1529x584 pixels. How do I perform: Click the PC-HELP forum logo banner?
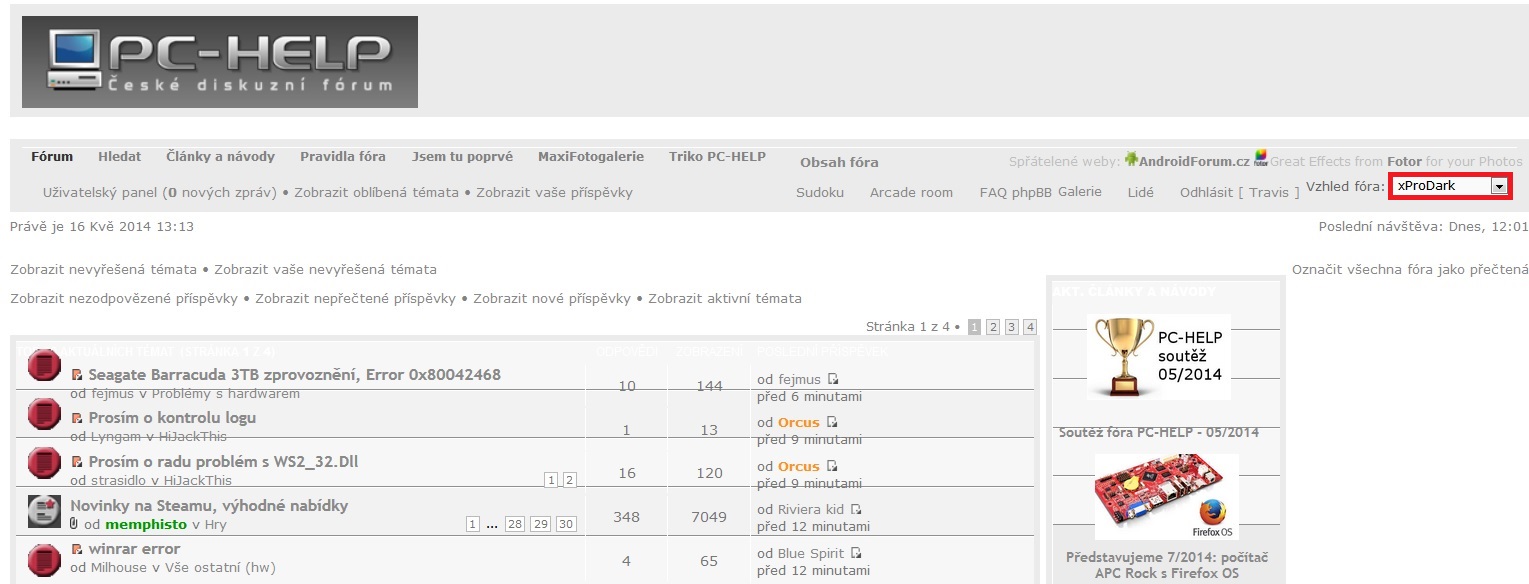point(220,62)
